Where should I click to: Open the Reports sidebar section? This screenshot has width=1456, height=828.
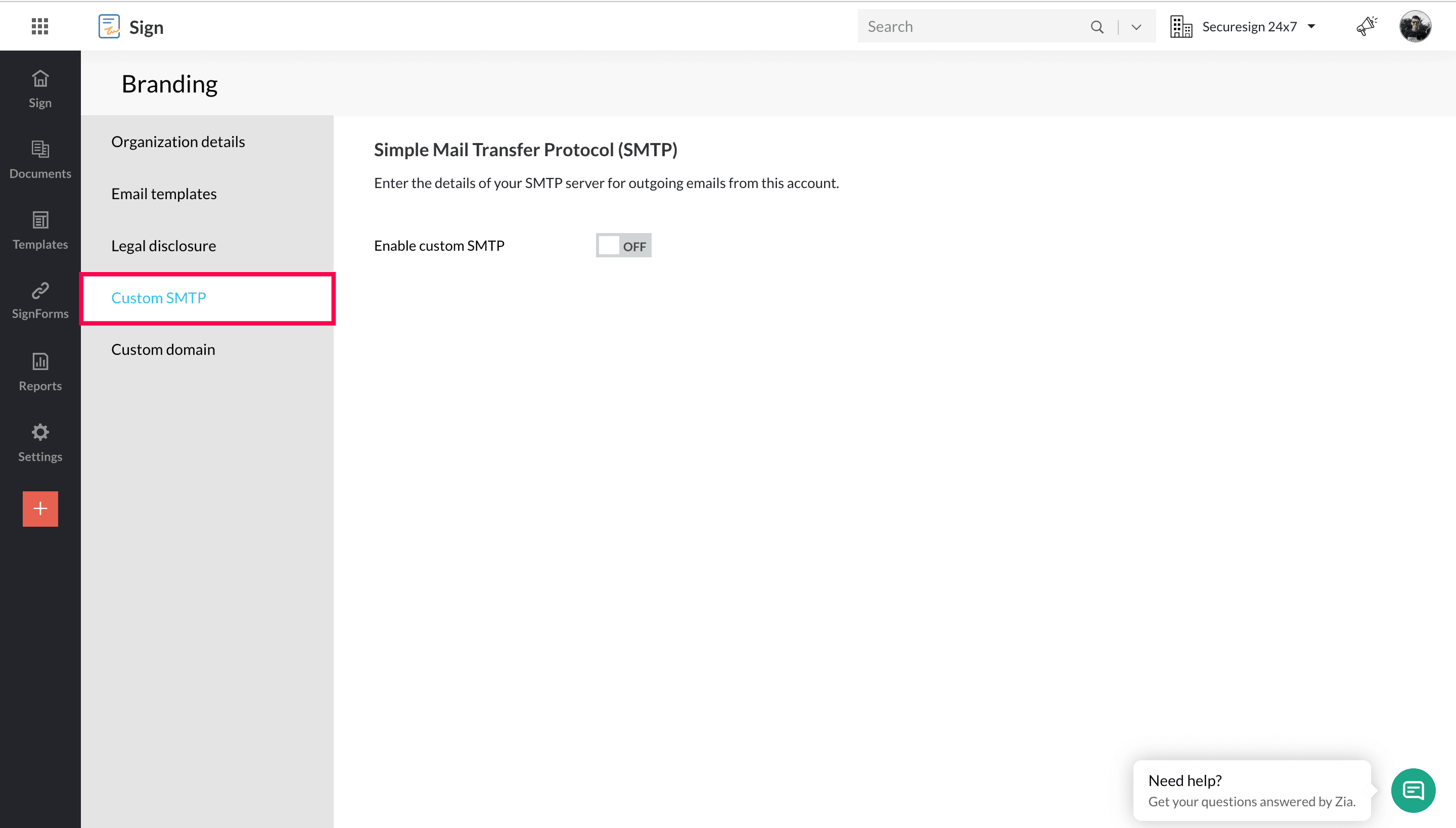[40, 372]
